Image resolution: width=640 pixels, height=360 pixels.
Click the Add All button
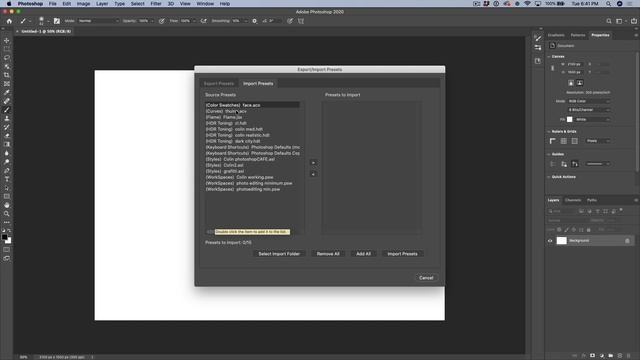pos(363,254)
